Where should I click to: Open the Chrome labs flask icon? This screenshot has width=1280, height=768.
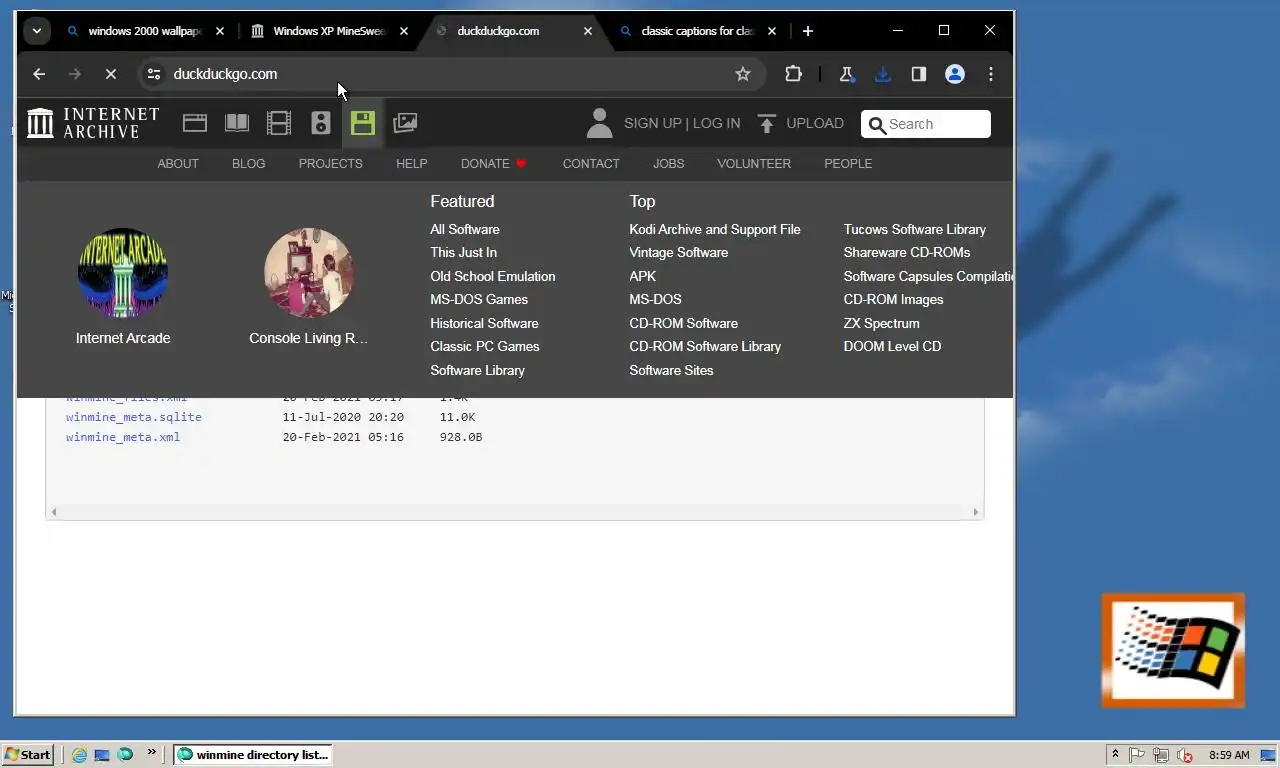point(846,74)
